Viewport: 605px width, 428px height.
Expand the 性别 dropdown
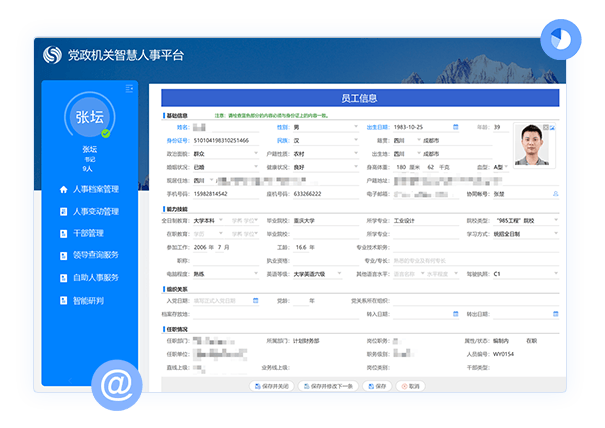pyautogui.click(x=355, y=128)
